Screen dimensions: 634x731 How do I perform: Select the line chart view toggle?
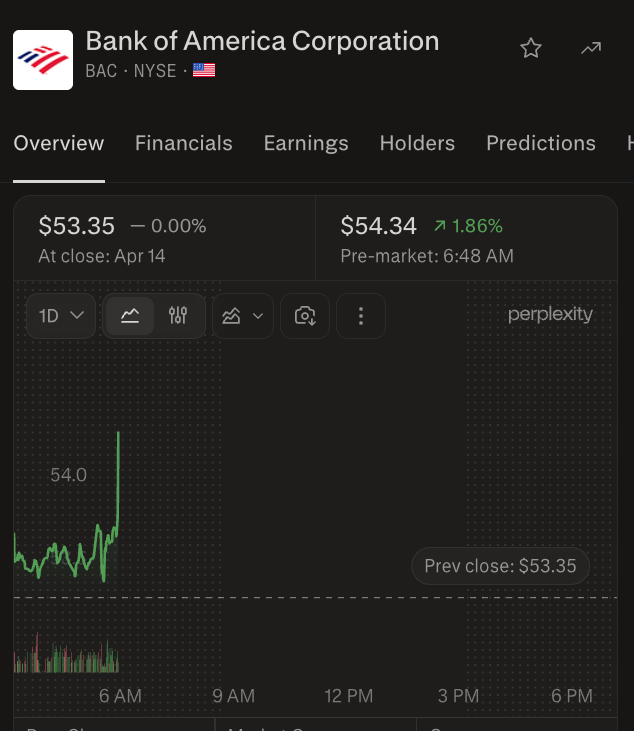pos(130,316)
